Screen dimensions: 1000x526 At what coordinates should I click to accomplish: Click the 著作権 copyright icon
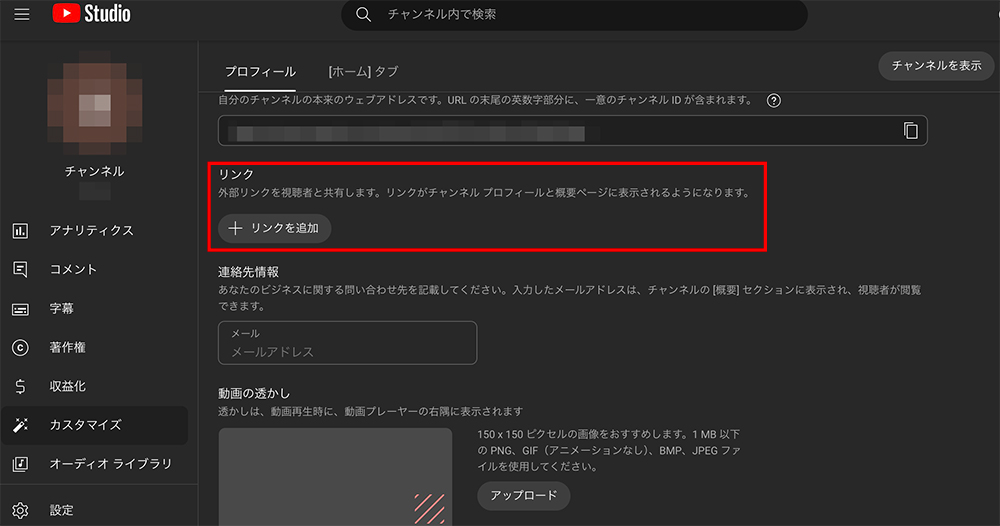tap(20, 347)
